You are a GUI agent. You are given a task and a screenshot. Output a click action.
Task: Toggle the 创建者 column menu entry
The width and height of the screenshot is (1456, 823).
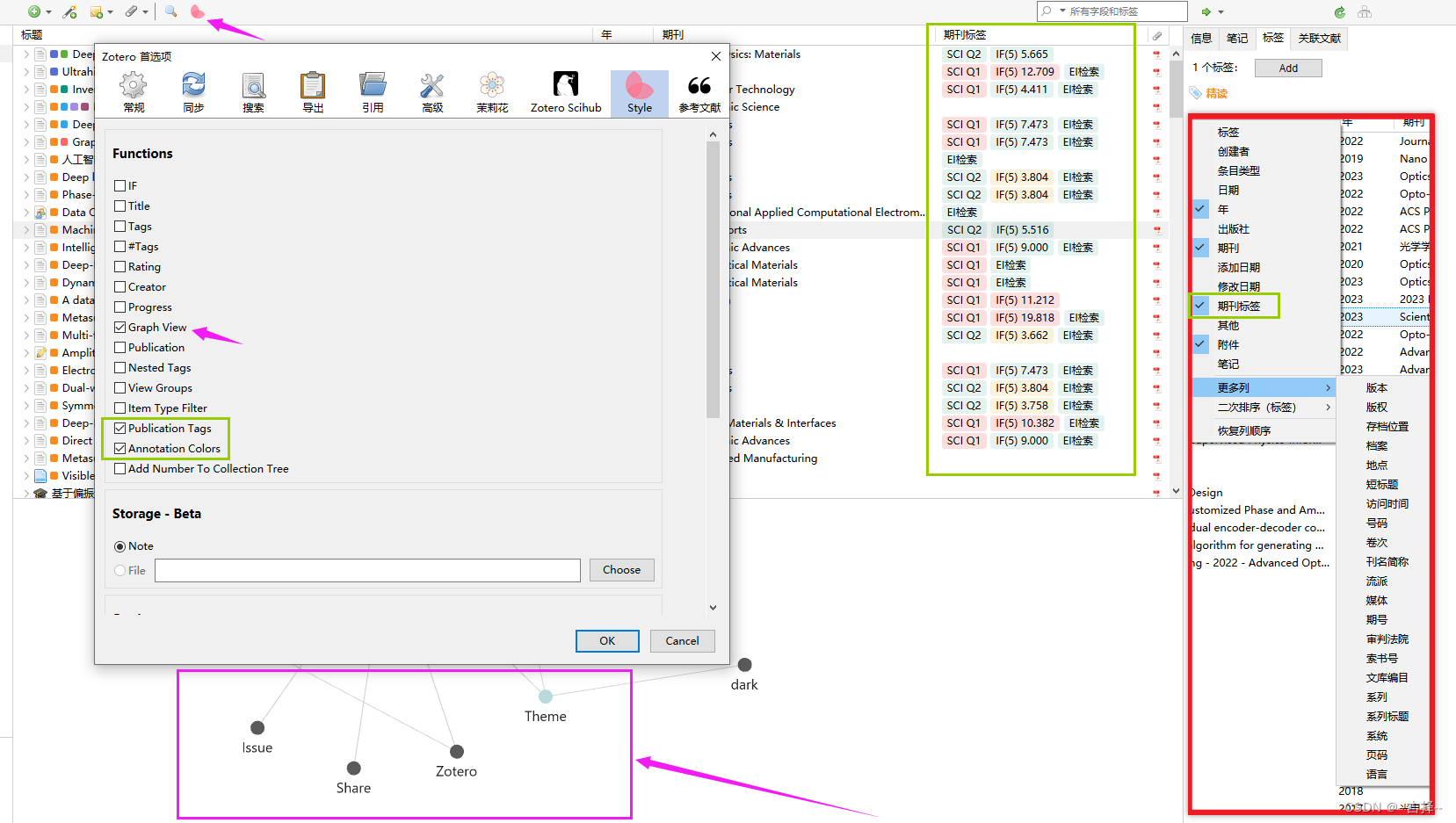(x=1264, y=151)
